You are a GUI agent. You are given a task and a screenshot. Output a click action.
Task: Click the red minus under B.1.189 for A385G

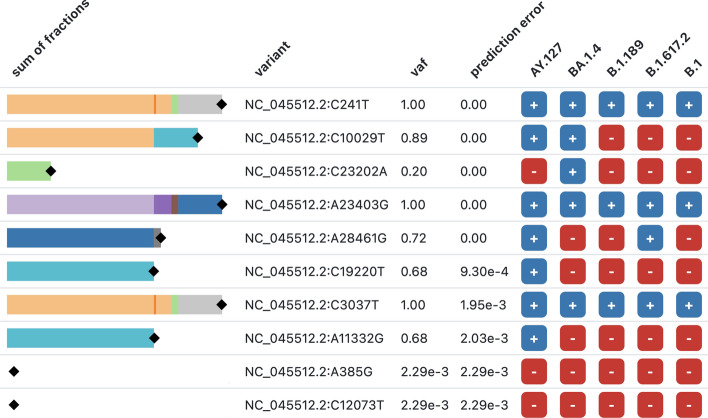click(x=611, y=372)
